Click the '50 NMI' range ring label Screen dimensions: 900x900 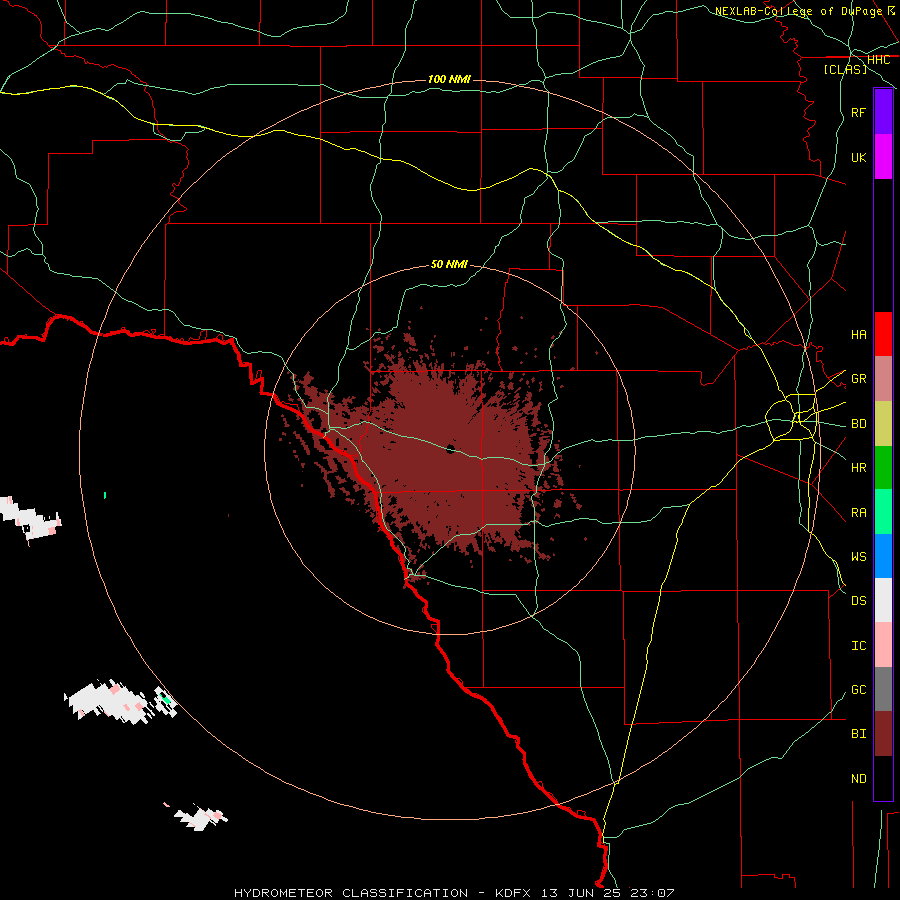(449, 264)
